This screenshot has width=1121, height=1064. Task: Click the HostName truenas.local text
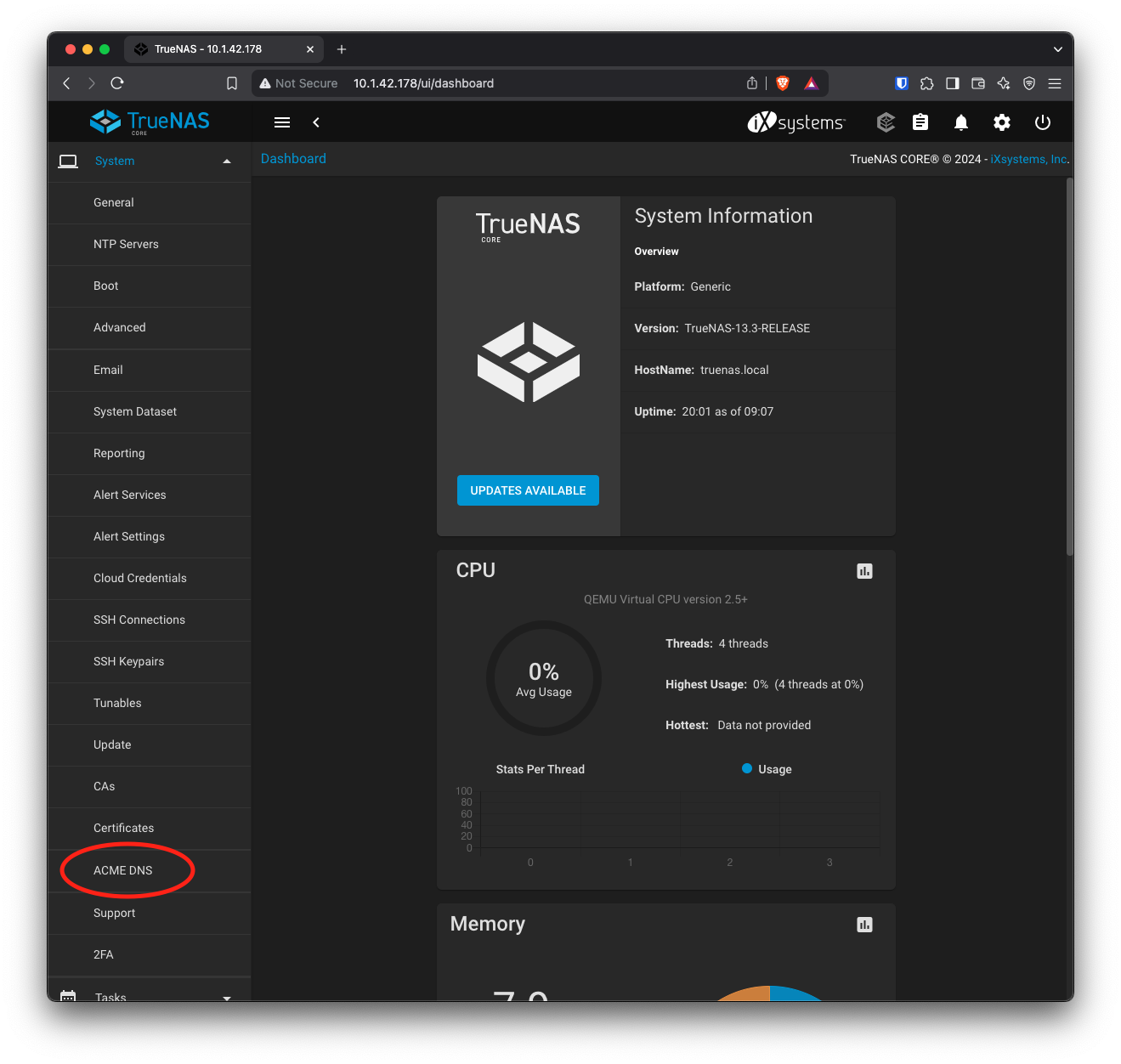(701, 370)
